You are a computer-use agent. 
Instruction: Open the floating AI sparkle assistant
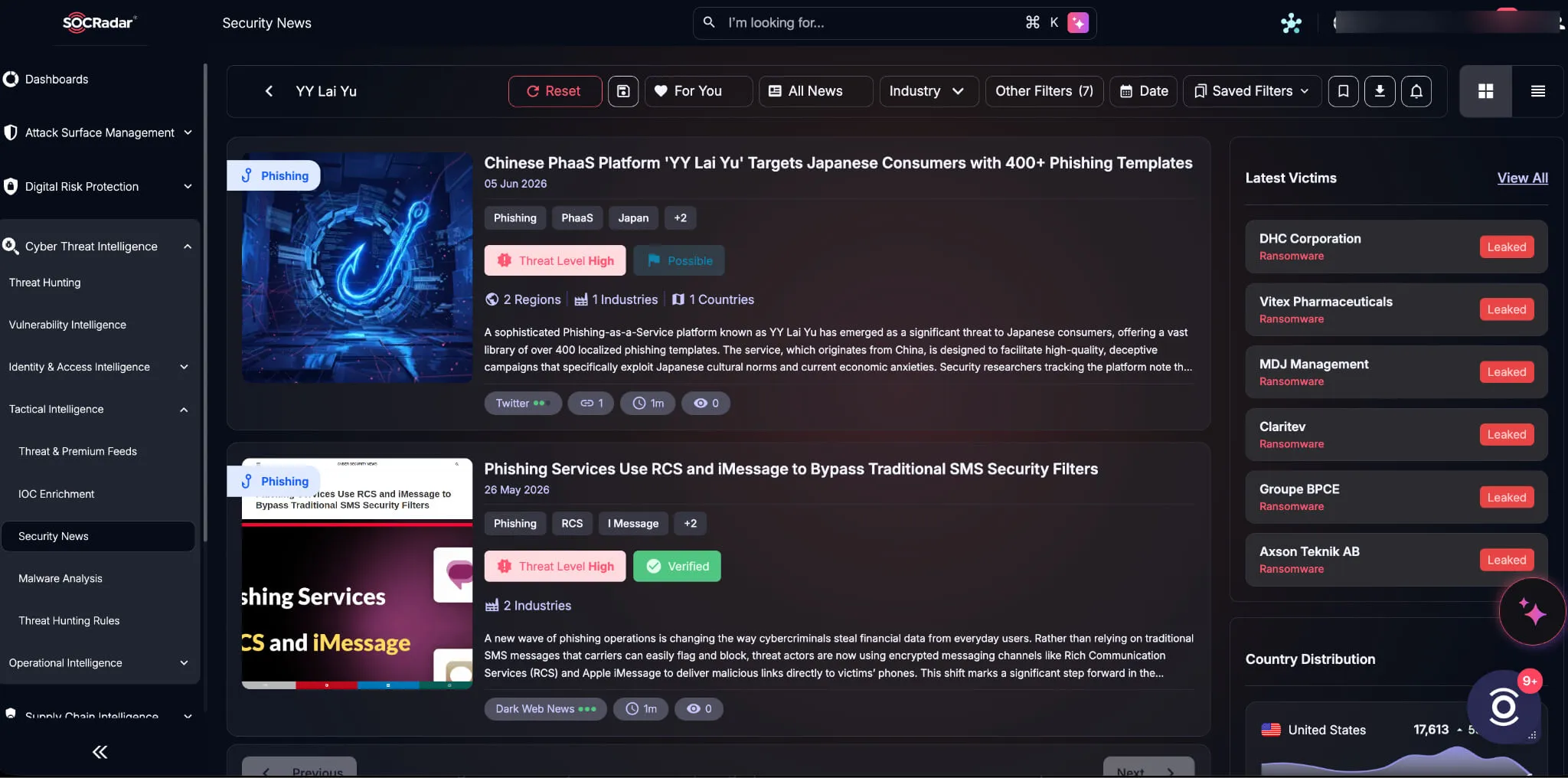pyautogui.click(x=1533, y=612)
